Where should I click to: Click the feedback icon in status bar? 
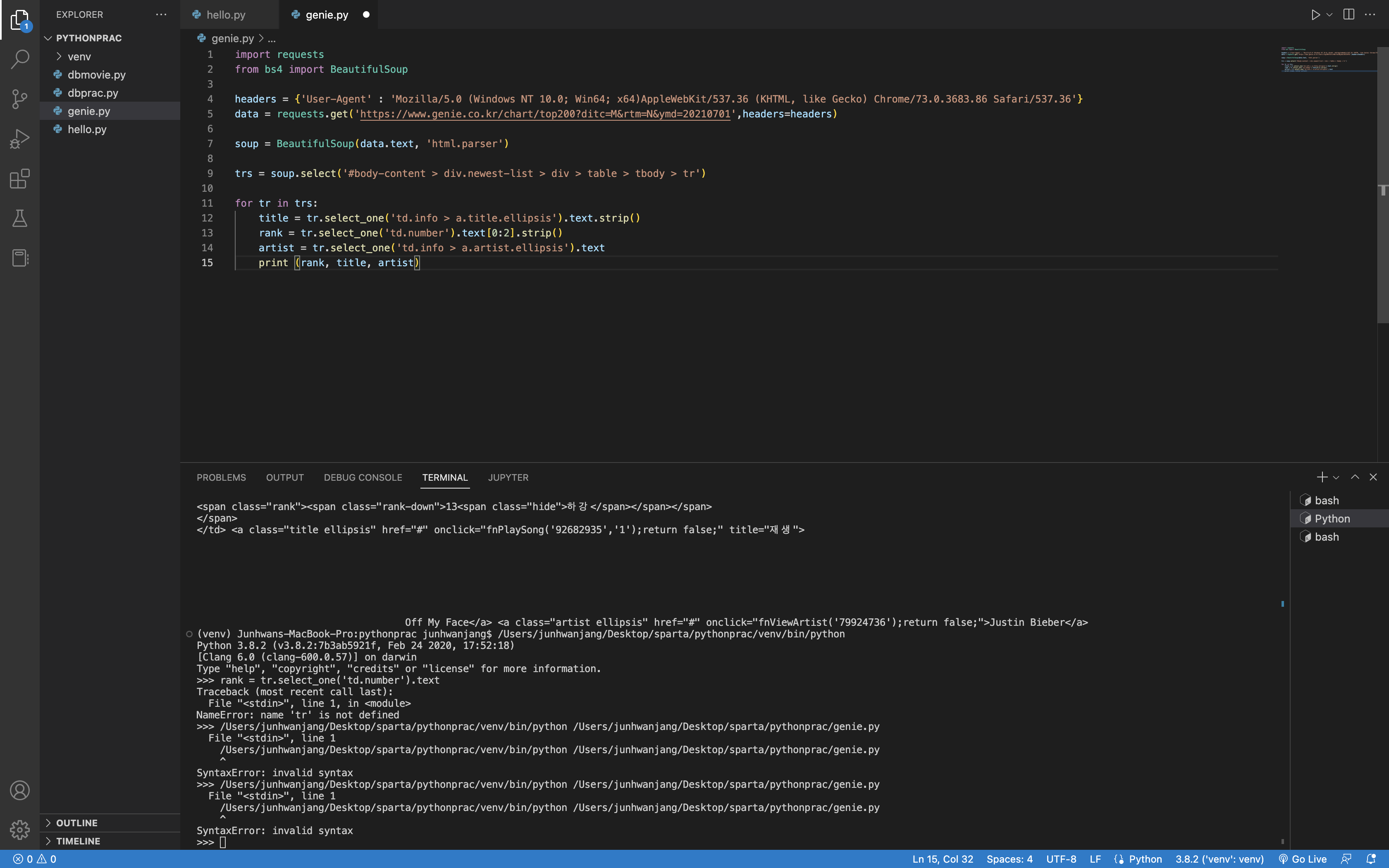pyautogui.click(x=1346, y=859)
